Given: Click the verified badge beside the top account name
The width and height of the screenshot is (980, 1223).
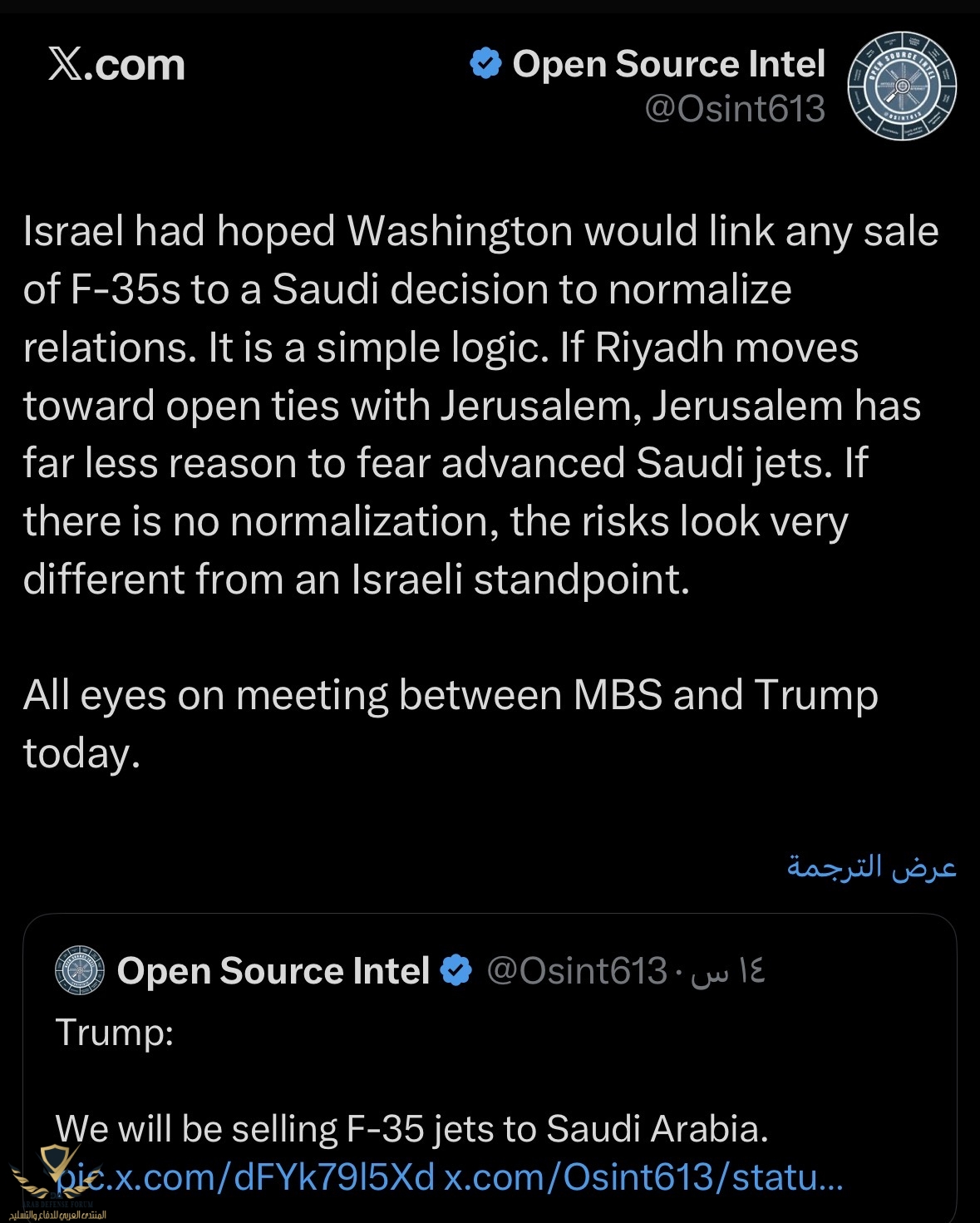Looking at the screenshot, I should coord(485,63).
